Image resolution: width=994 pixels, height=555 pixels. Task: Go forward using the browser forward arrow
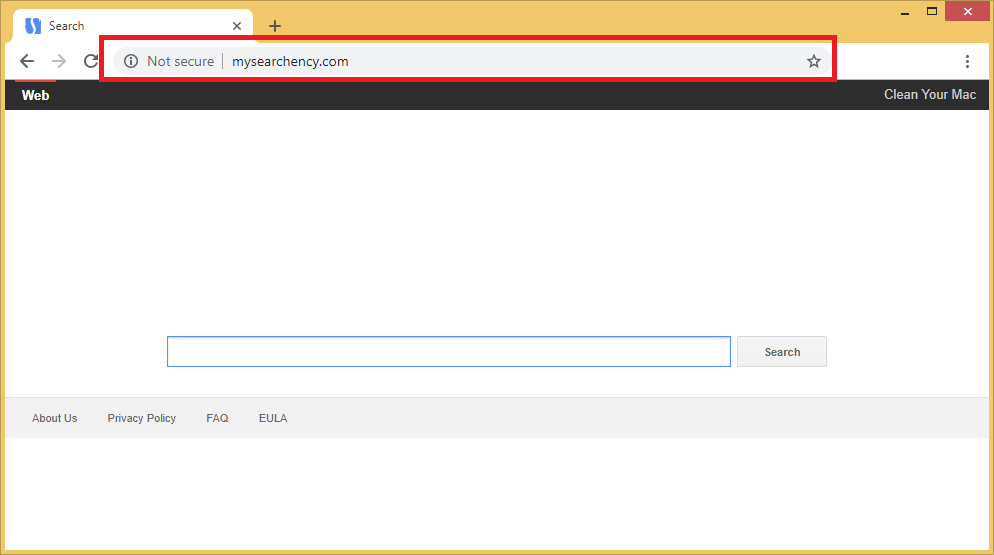point(59,61)
